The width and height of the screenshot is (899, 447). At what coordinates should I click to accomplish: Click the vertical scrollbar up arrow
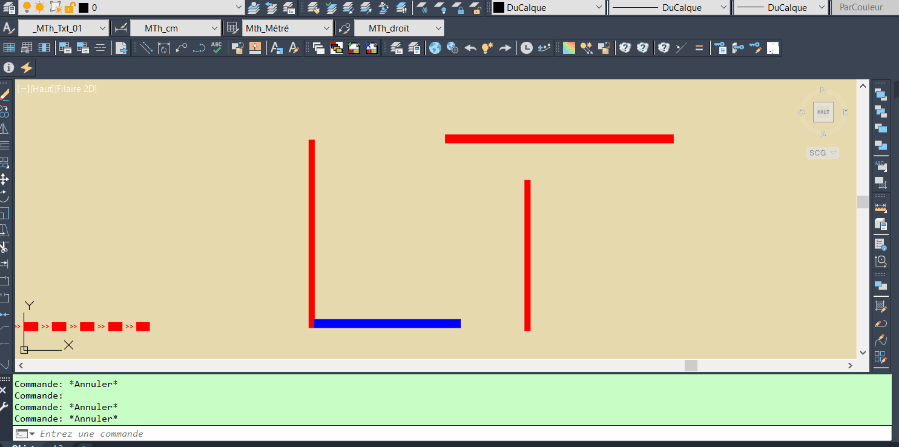click(x=862, y=85)
